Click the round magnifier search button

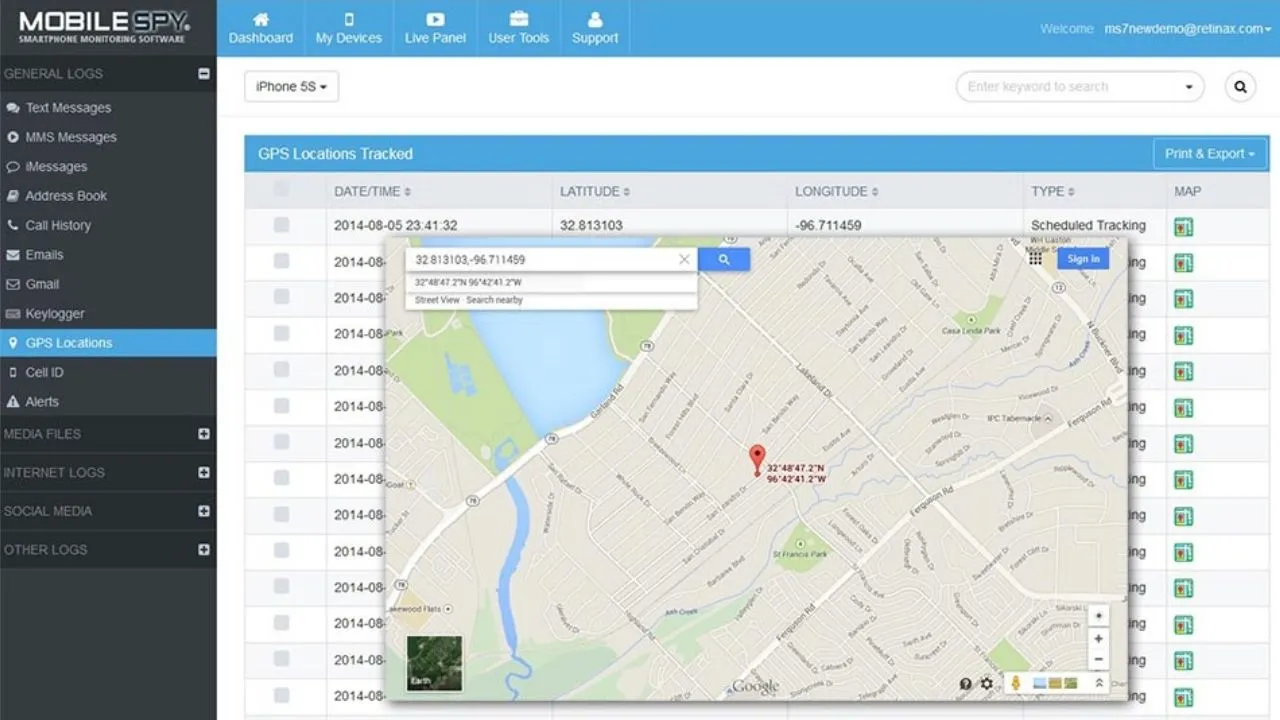(x=1240, y=87)
